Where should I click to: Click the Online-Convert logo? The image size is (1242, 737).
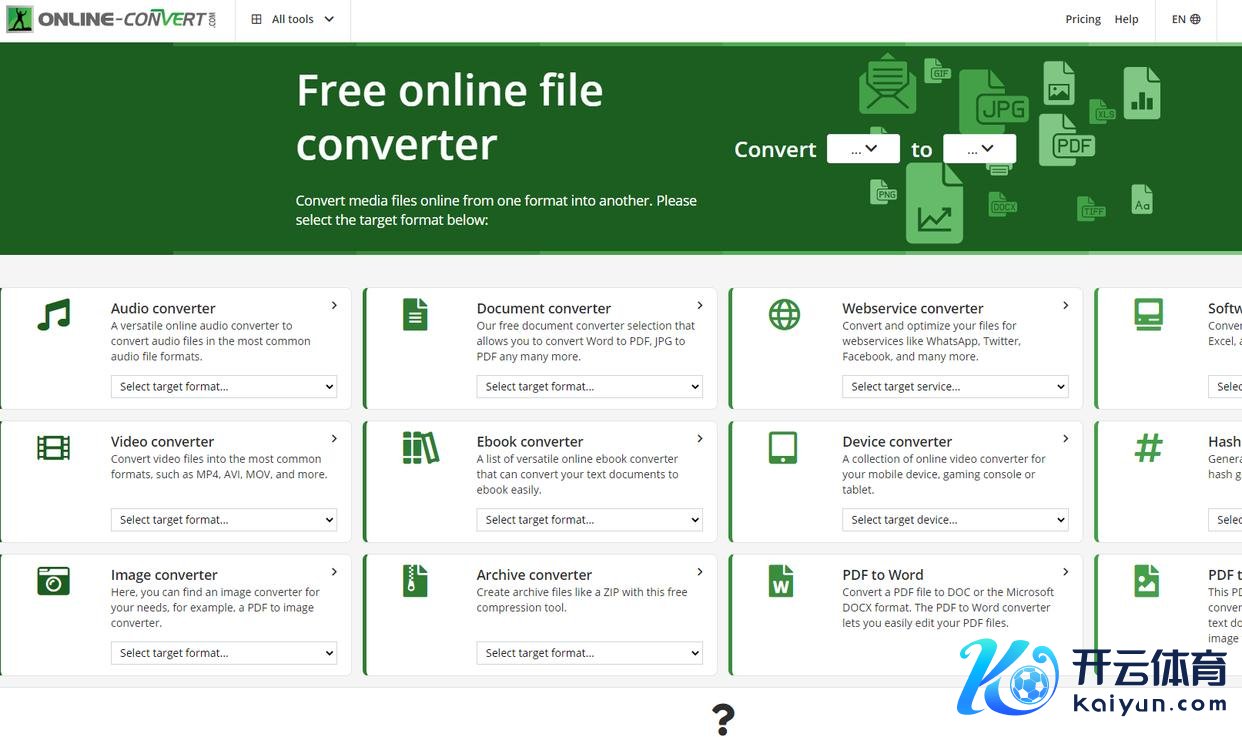[x=111, y=19]
